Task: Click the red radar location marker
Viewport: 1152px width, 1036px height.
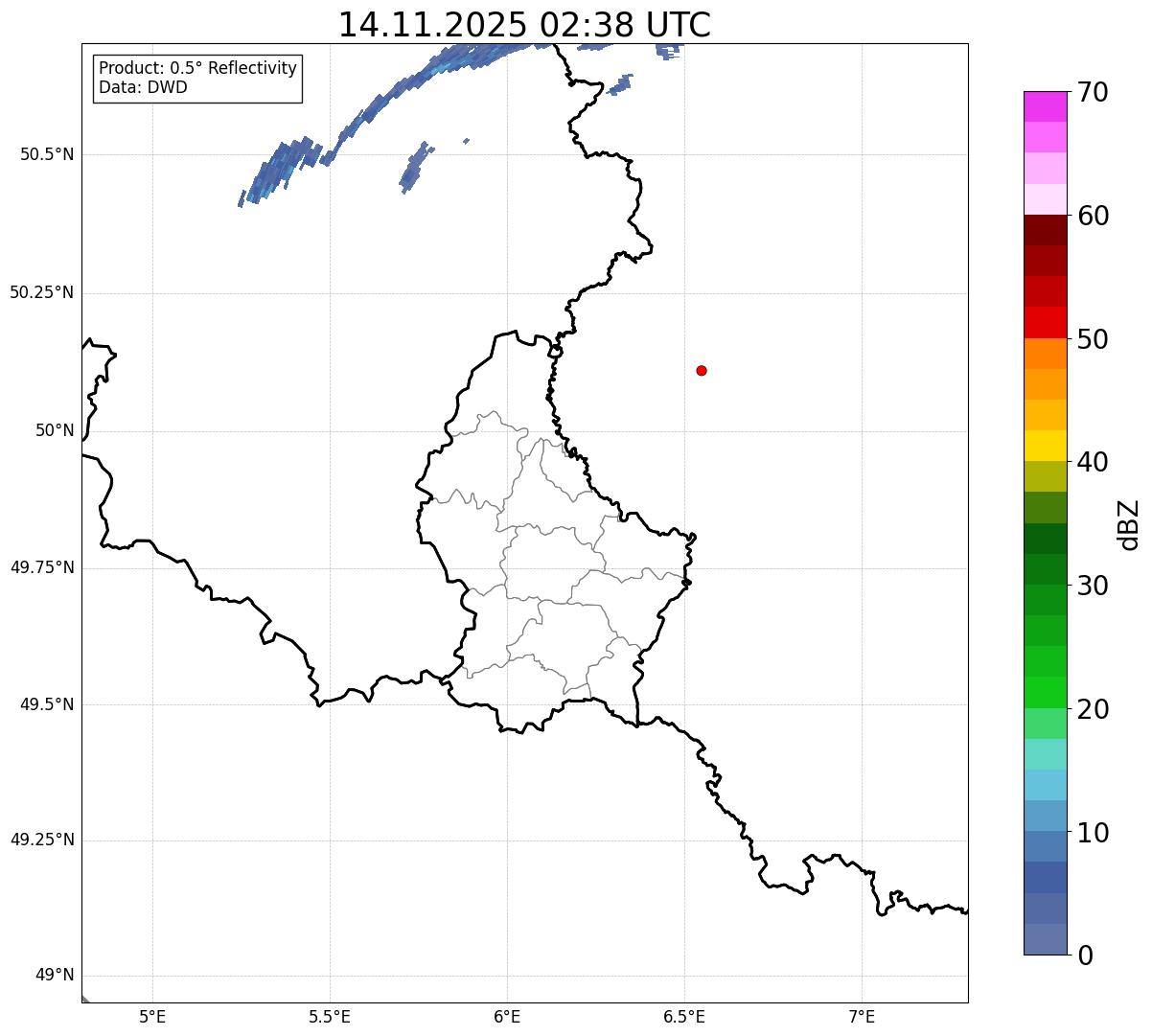Action: pyautogui.click(x=702, y=370)
